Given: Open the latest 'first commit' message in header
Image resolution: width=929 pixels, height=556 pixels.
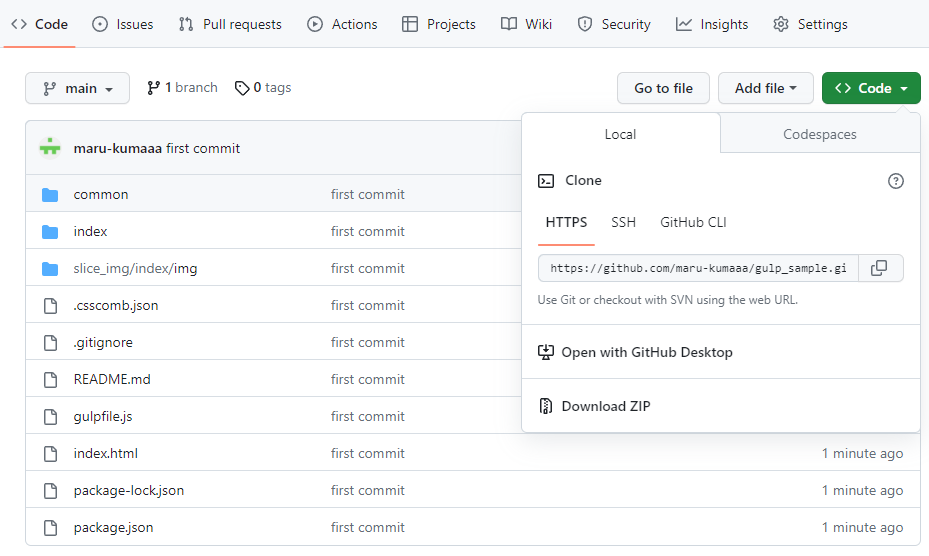Looking at the screenshot, I should coord(203,148).
